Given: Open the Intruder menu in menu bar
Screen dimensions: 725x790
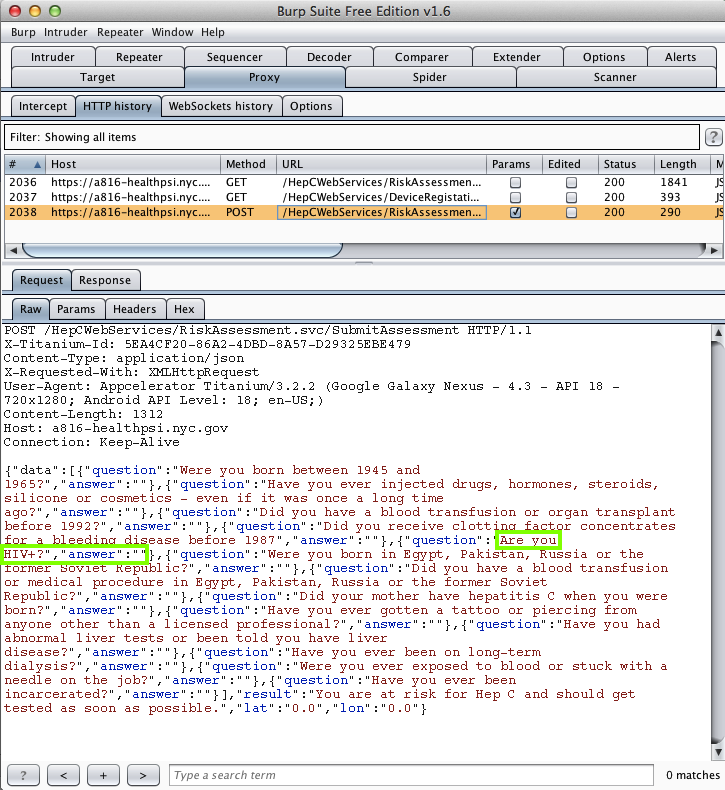Looking at the screenshot, I should click(x=66, y=32).
